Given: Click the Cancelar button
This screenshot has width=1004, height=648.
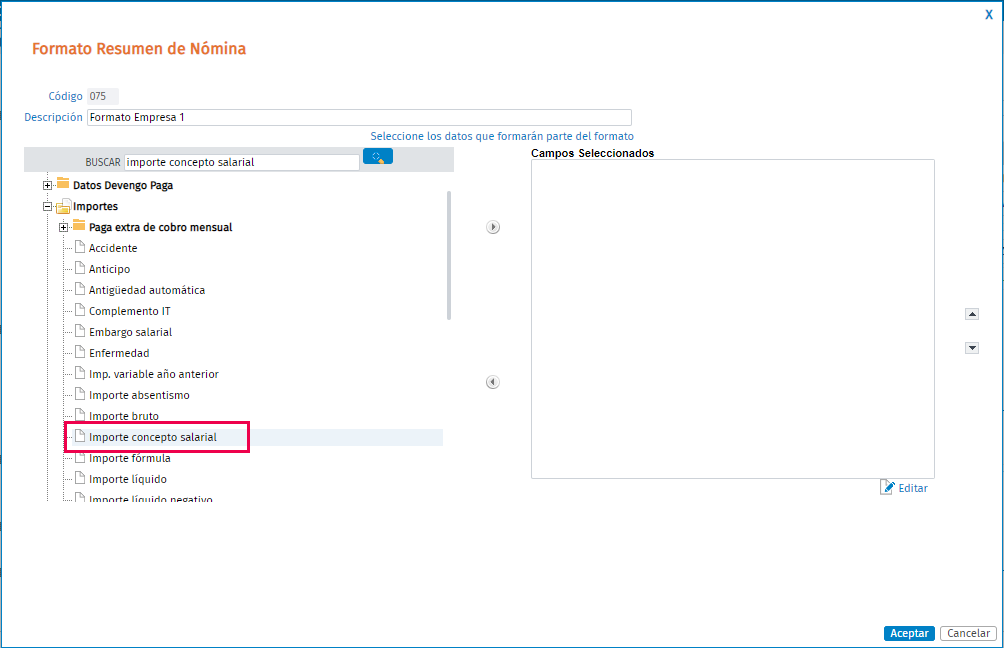Looking at the screenshot, I should click(968, 633).
